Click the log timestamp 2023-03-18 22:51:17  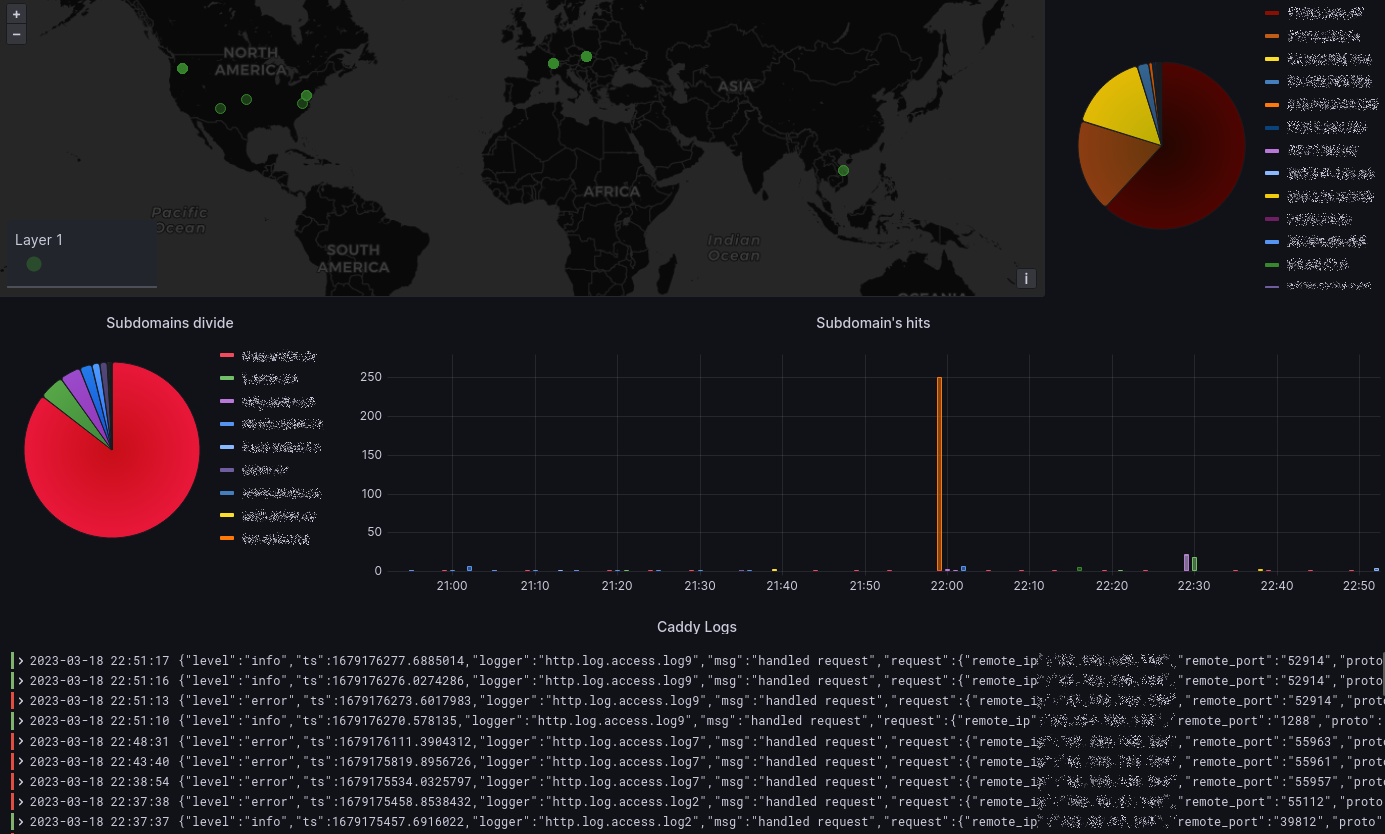click(99, 660)
